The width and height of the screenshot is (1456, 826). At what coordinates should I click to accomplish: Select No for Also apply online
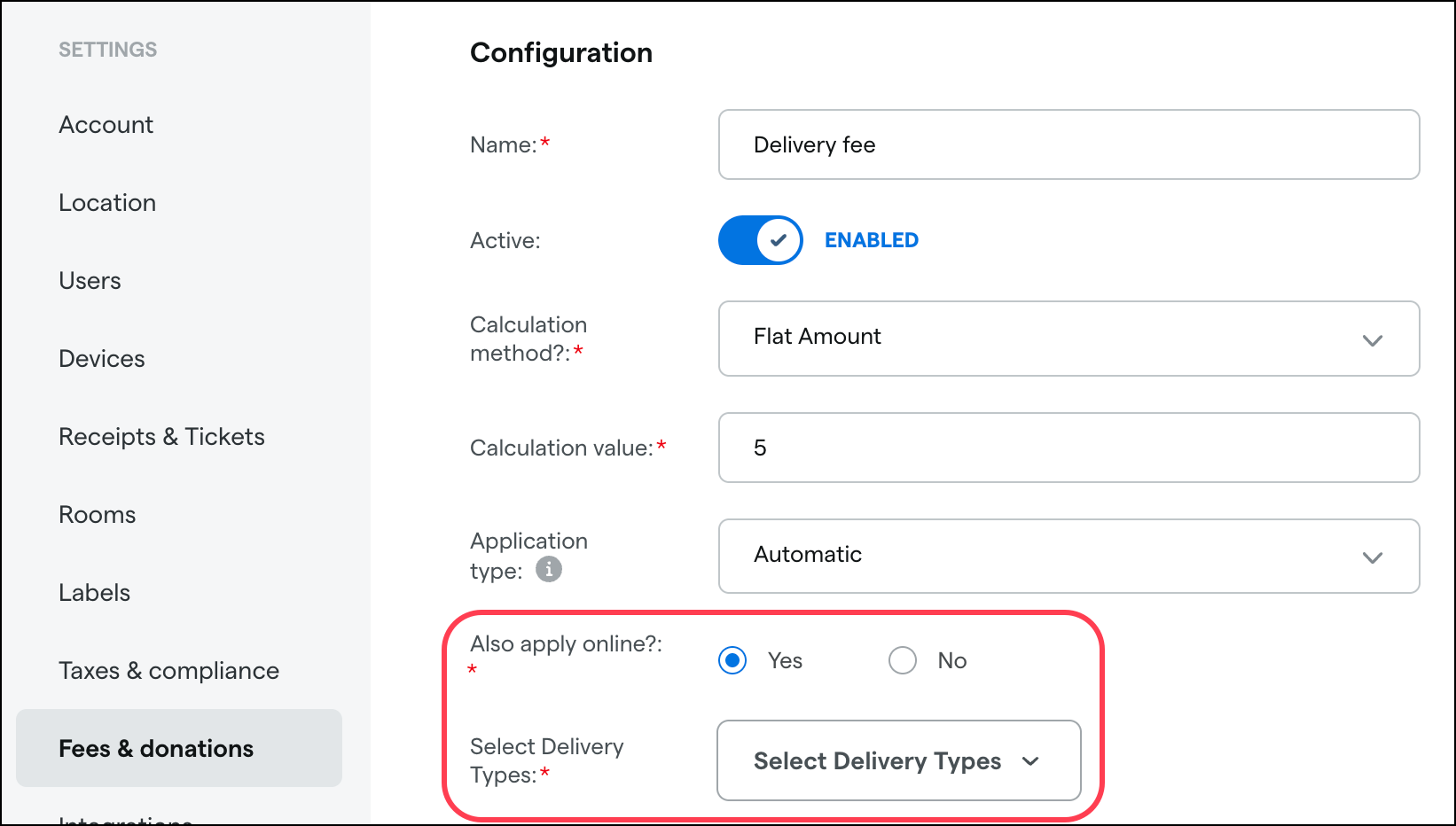(x=903, y=660)
